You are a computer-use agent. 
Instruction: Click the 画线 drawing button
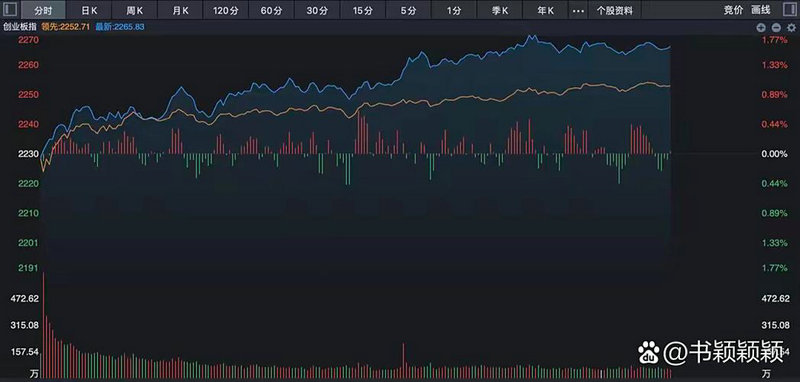click(x=761, y=10)
